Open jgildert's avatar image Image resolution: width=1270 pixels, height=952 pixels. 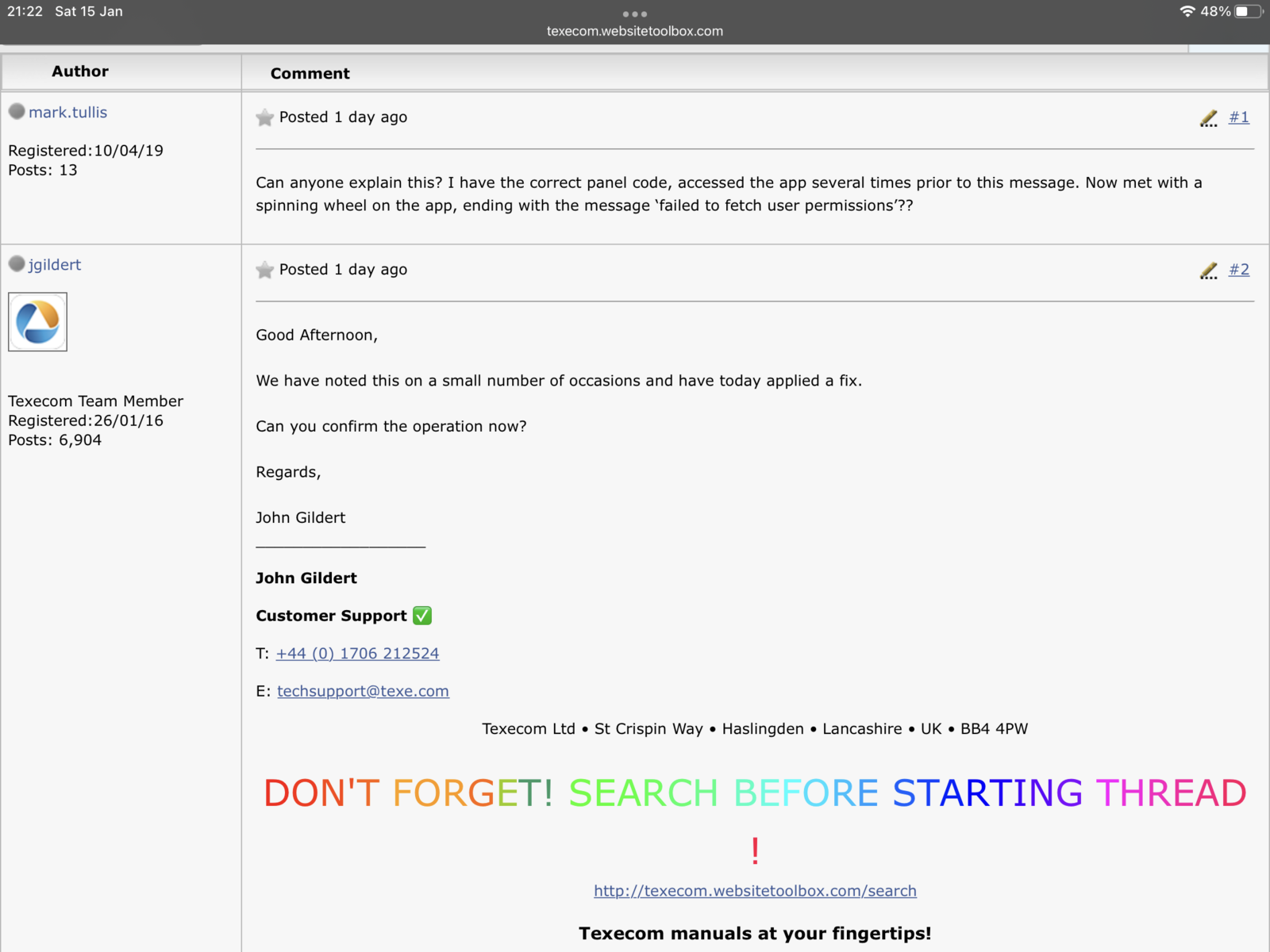(x=37, y=322)
